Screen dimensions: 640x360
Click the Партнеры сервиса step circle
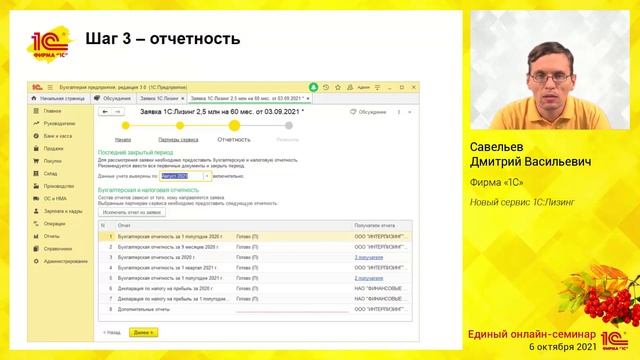(x=180, y=126)
